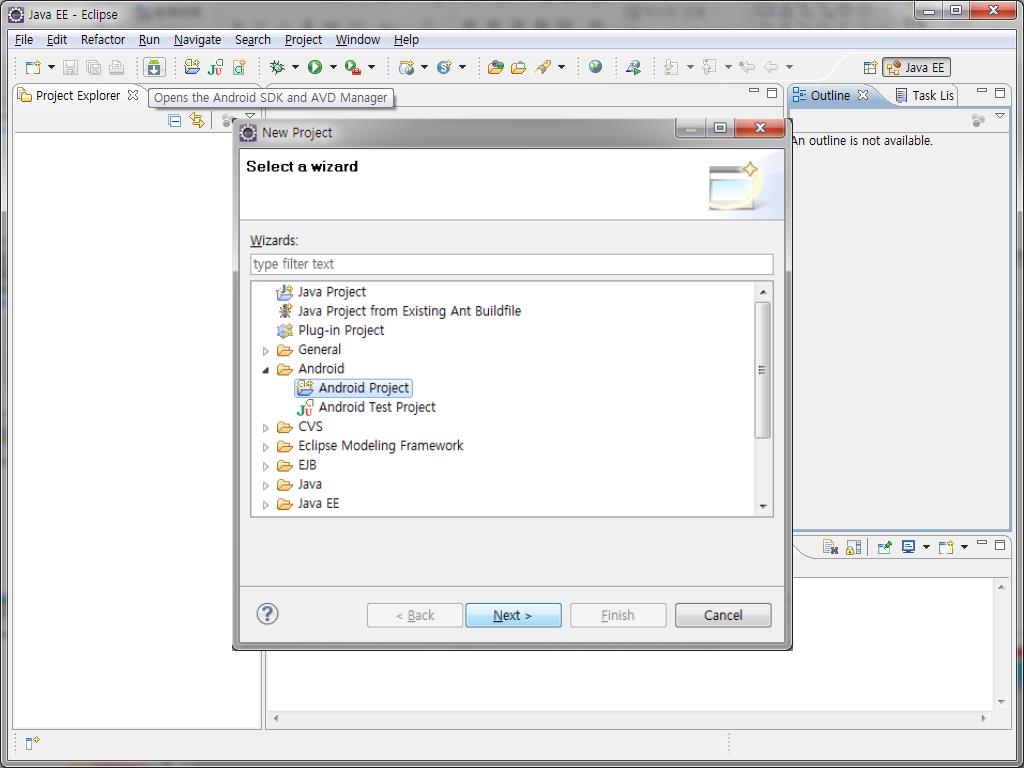Expand the Eclipse Modeling Framework folder

tap(266, 447)
